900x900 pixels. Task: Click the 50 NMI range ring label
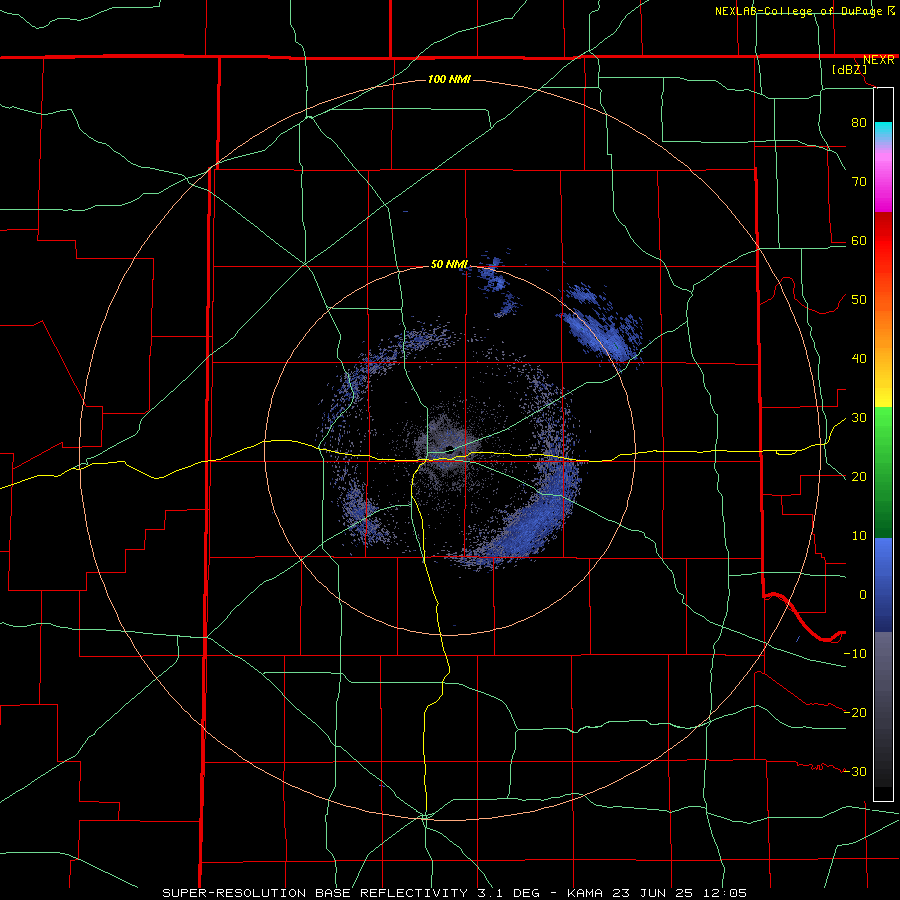(449, 264)
